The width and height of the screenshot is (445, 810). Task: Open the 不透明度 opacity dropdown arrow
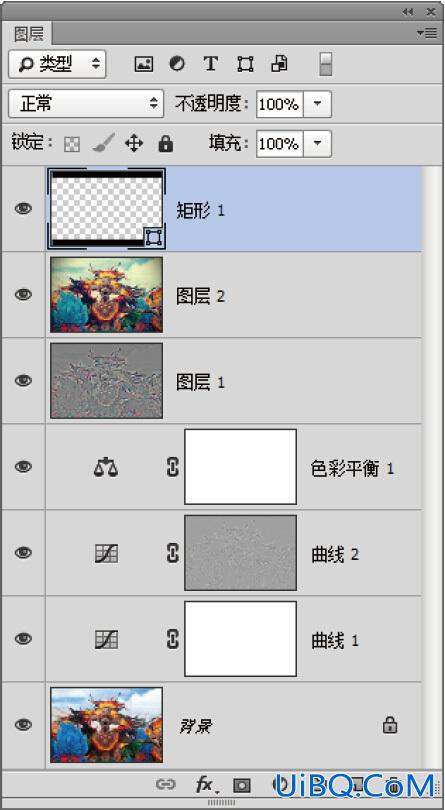(318, 104)
